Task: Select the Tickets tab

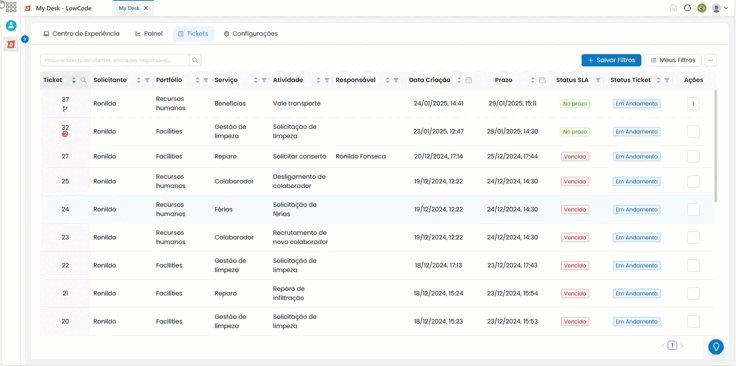Action: [x=193, y=34]
